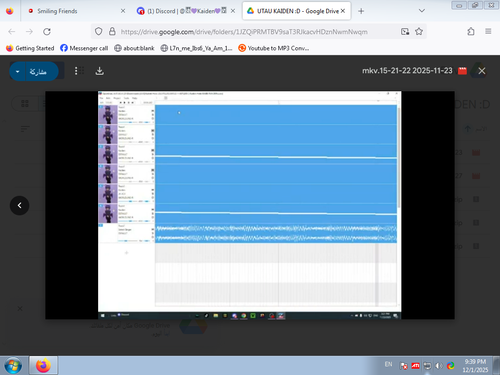This screenshot has height=375, width=500.
Task: Go back to previous page
Action: coord(12,32)
